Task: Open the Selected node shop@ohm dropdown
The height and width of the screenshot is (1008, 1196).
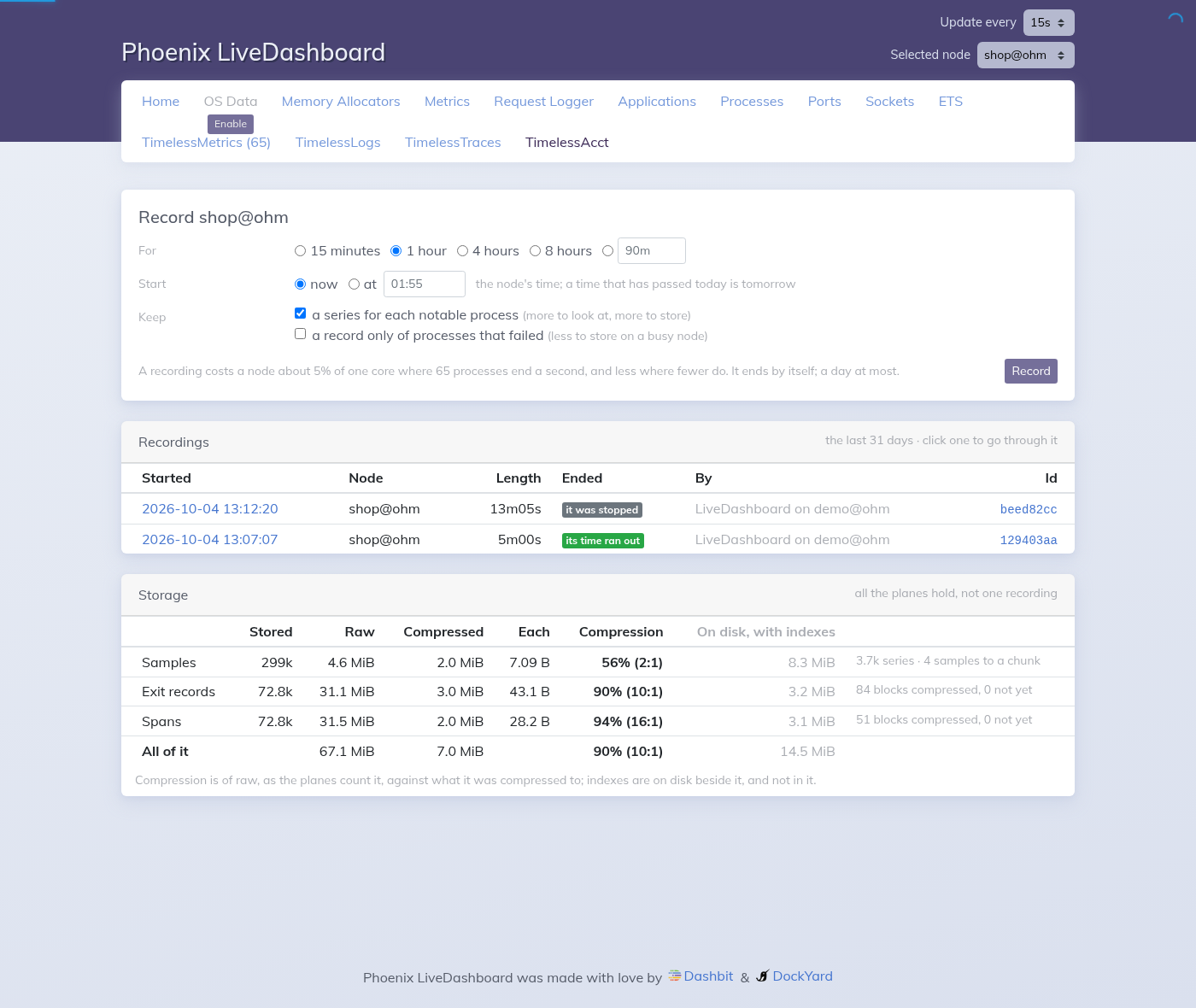Action: point(1025,56)
